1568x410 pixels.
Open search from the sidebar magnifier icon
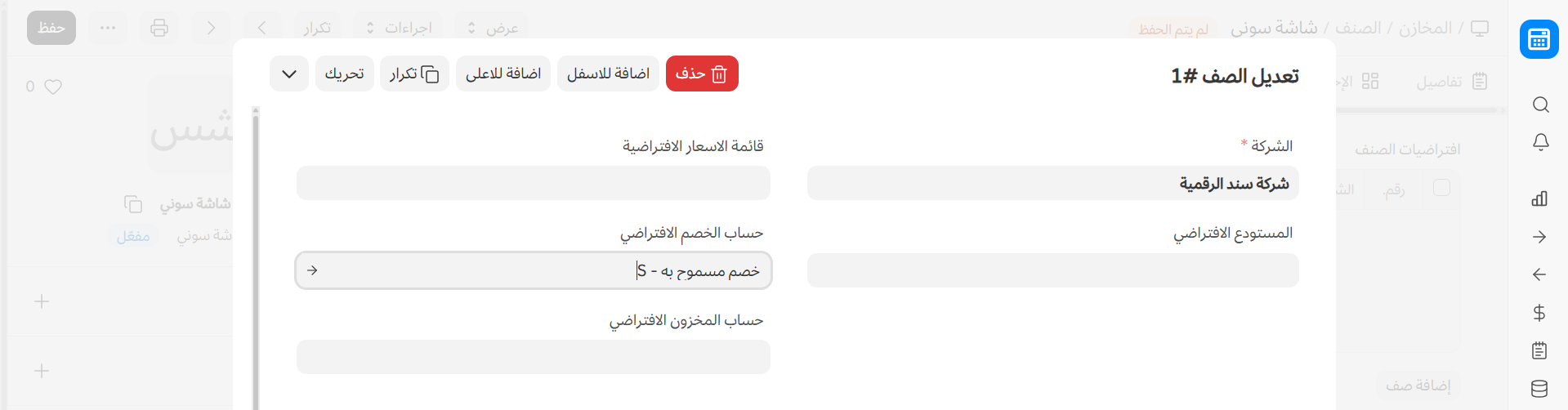pyautogui.click(x=1540, y=105)
